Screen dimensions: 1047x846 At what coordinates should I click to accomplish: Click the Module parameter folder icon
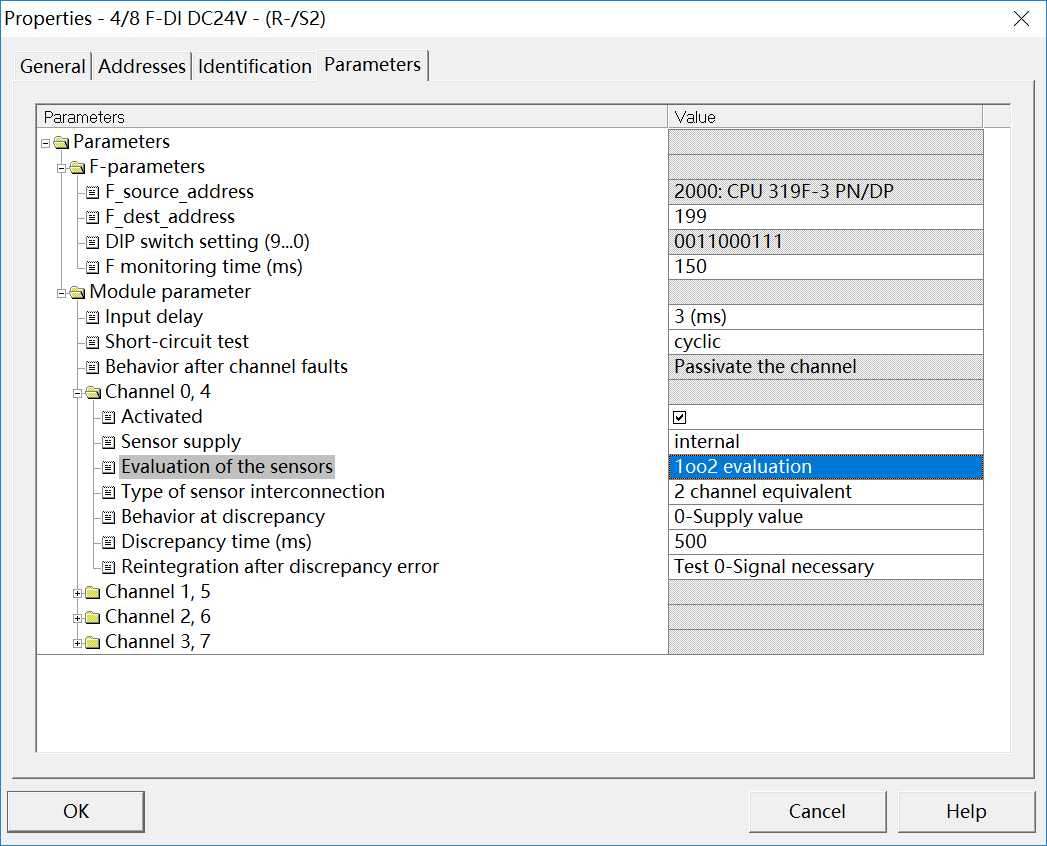[x=77, y=292]
